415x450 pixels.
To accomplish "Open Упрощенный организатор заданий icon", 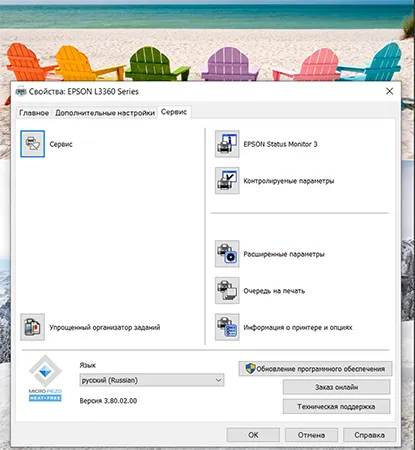I will [x=32, y=327].
